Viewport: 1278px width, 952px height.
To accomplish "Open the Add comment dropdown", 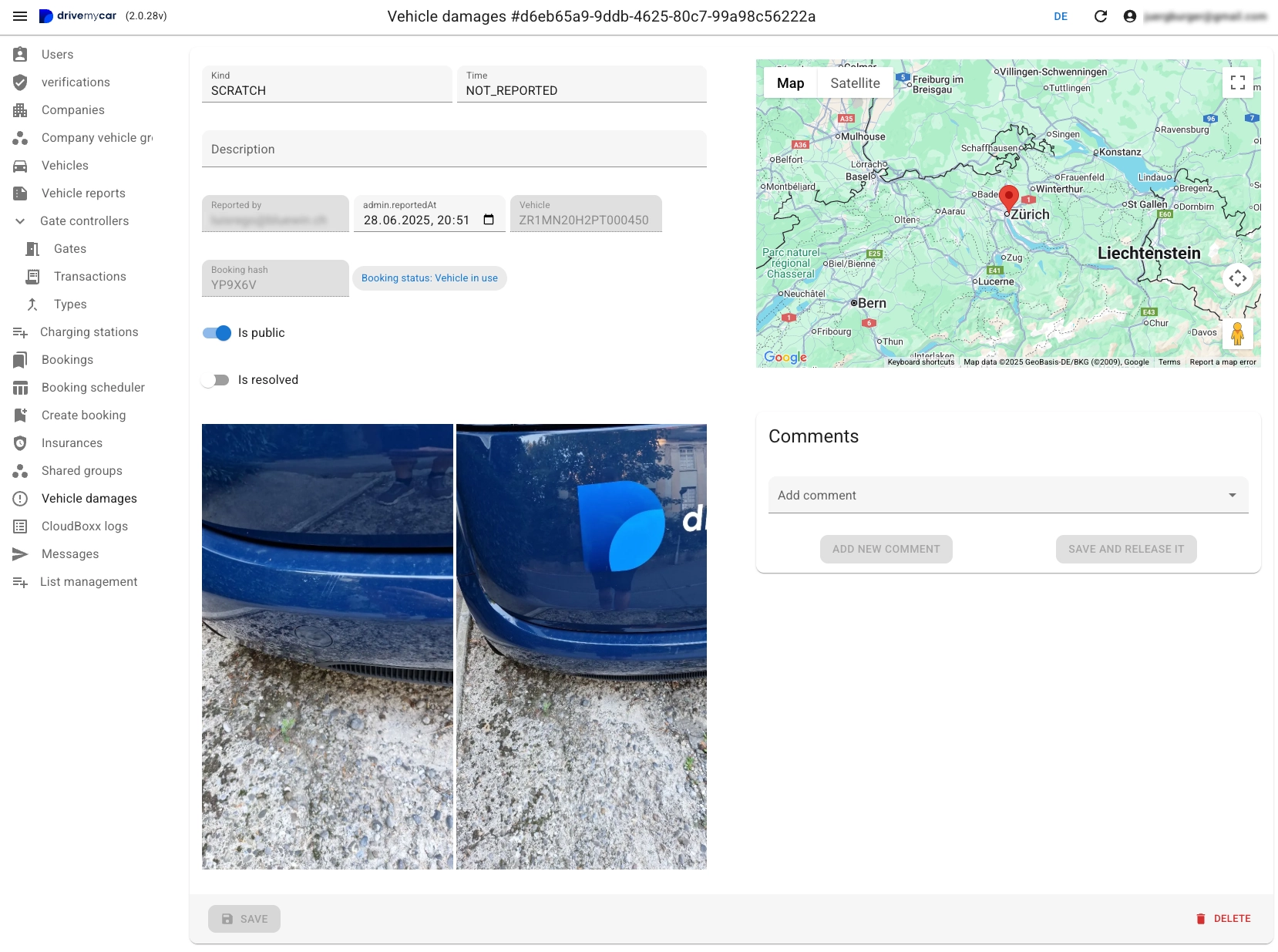I will pos(1007,496).
